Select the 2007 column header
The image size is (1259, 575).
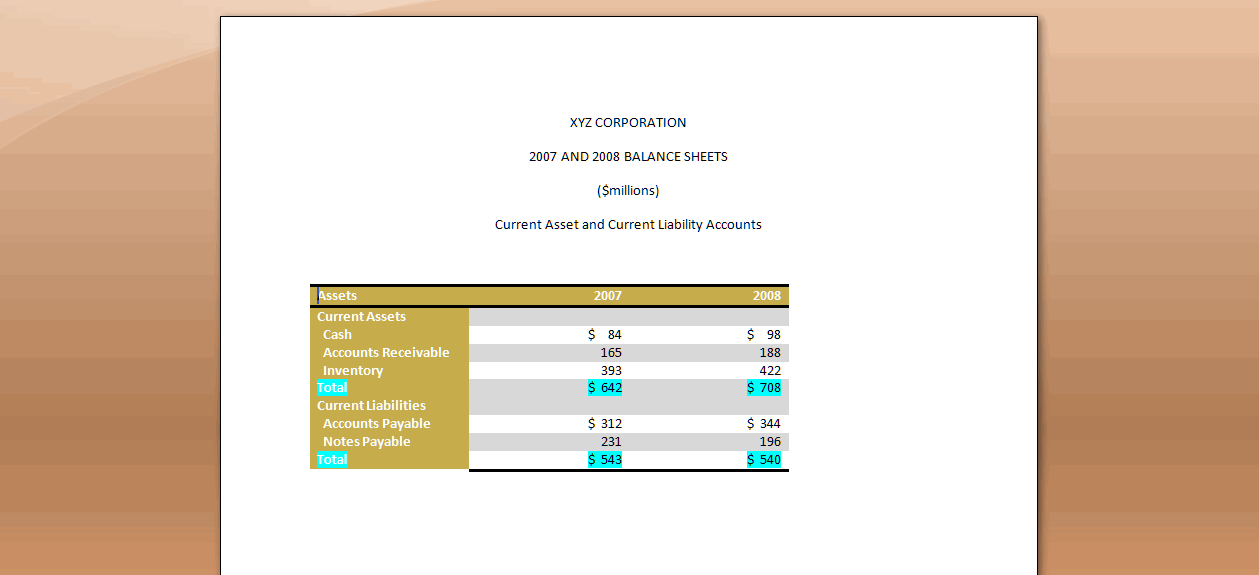608,296
